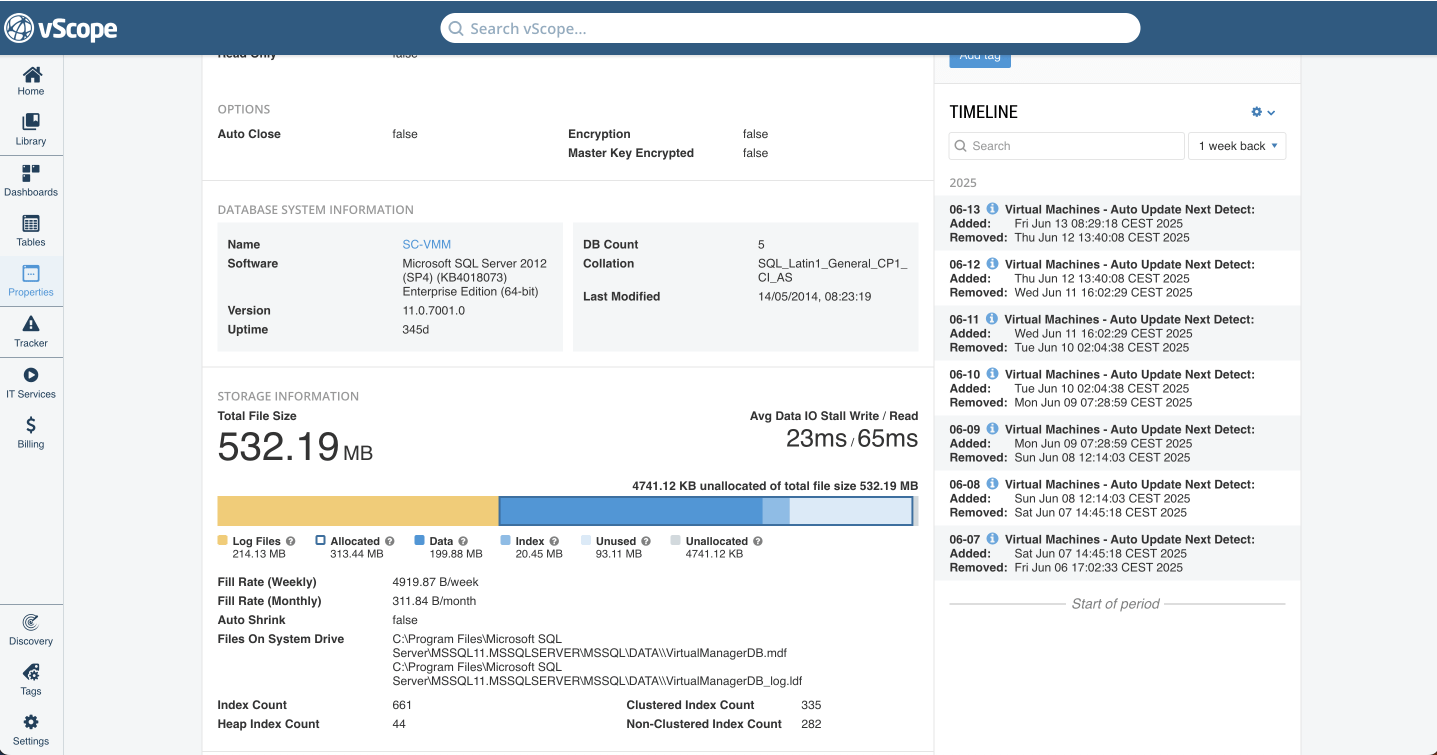Open Settings from the sidebar
The width and height of the screenshot is (1437, 755).
31,730
